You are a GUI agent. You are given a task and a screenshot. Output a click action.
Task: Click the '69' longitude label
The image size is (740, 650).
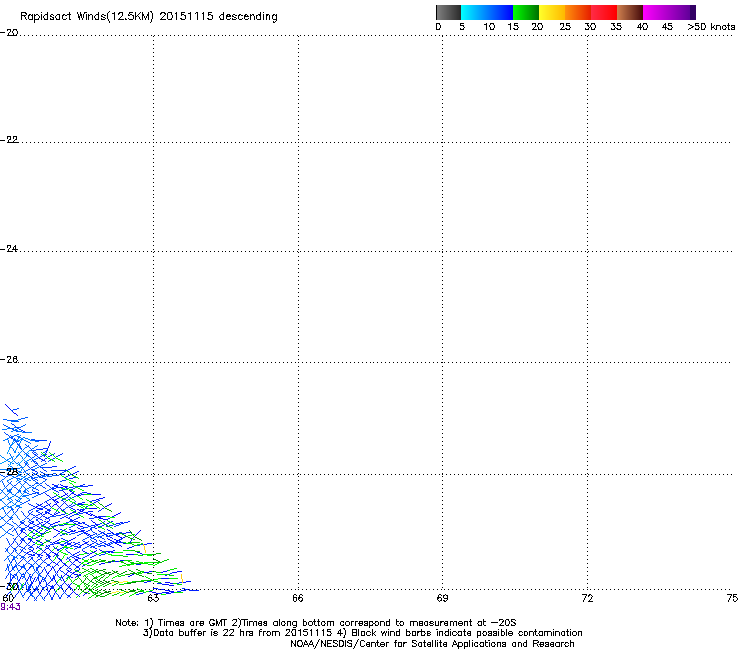point(442,599)
